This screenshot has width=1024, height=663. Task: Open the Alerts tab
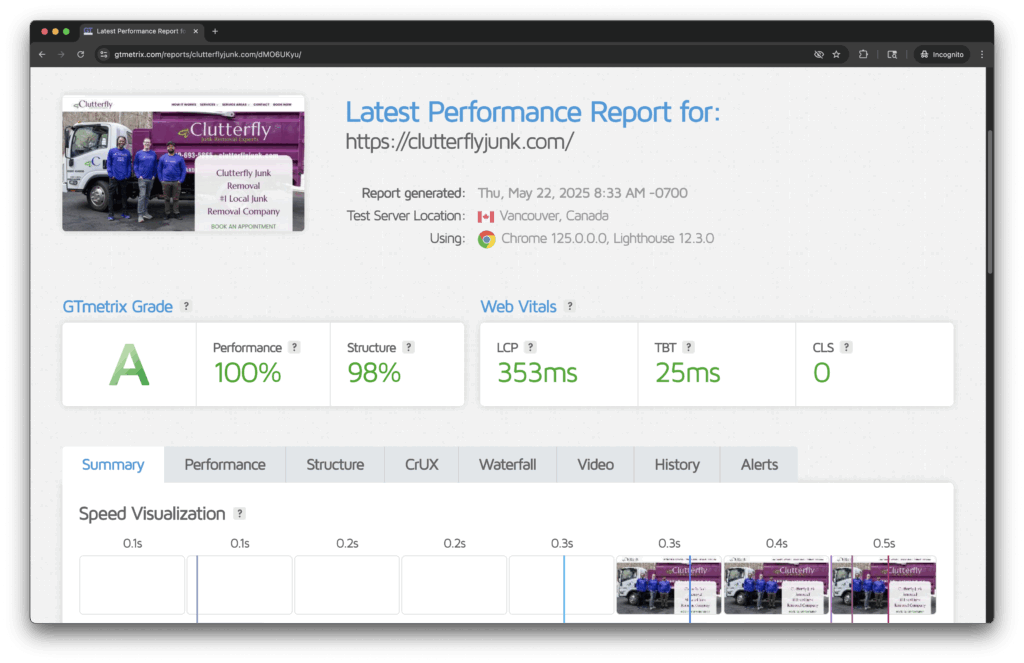(759, 464)
